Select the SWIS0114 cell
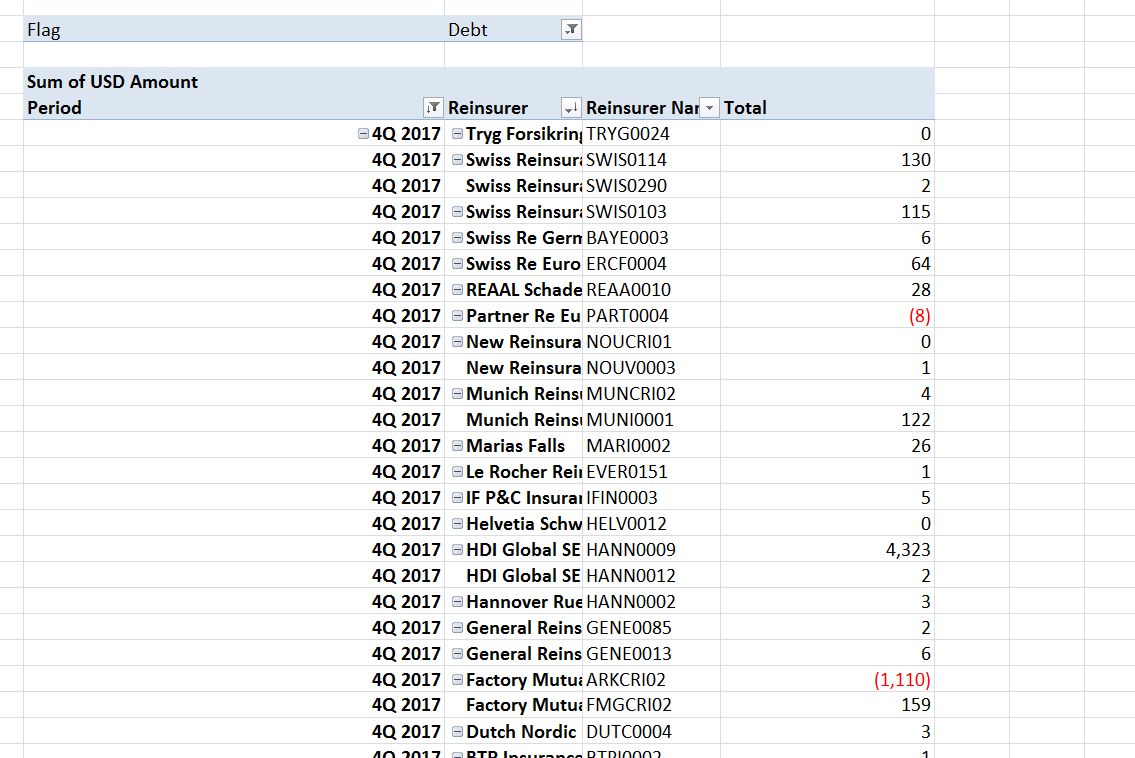The image size is (1135, 758). (651, 160)
